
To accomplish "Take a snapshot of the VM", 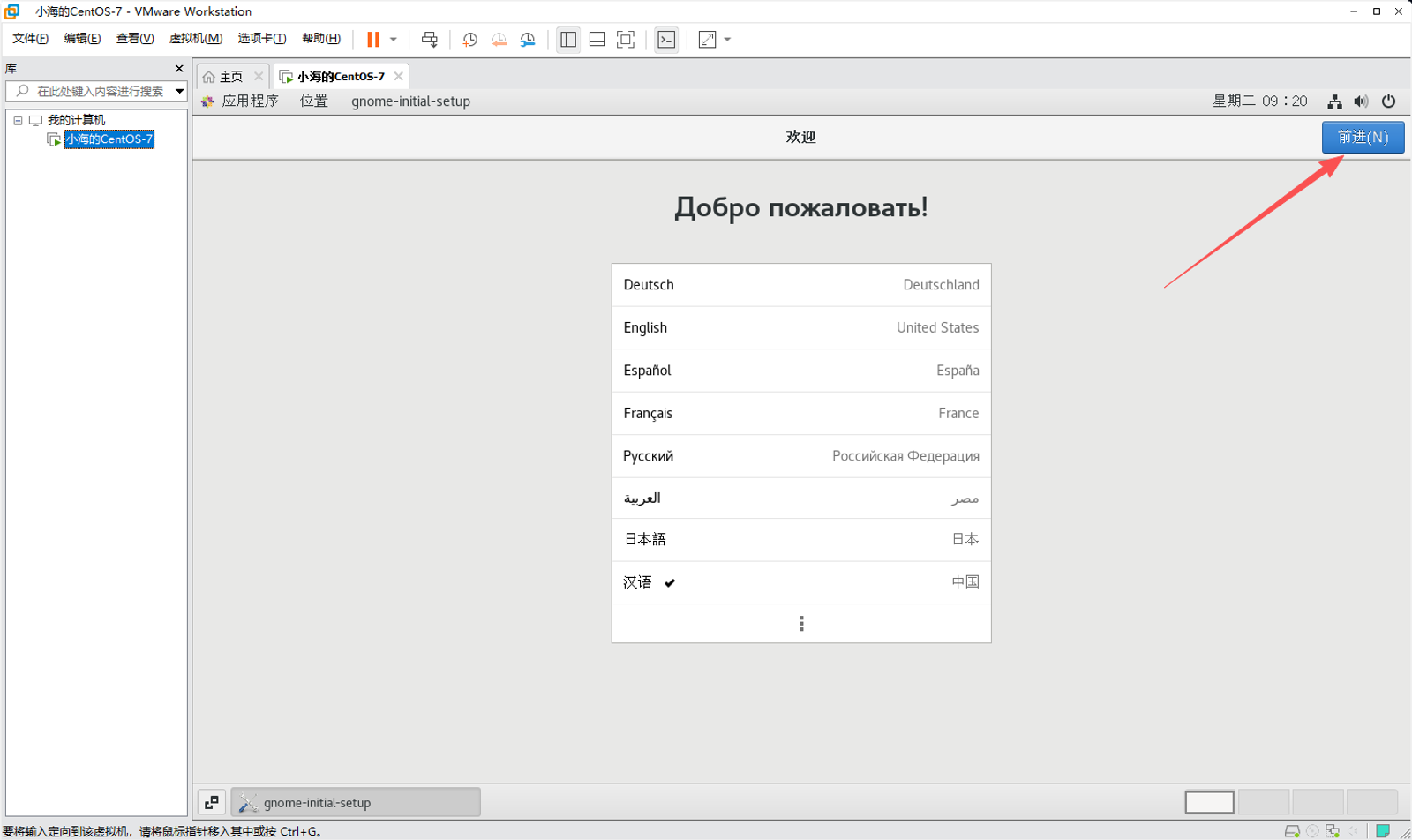I will point(470,40).
